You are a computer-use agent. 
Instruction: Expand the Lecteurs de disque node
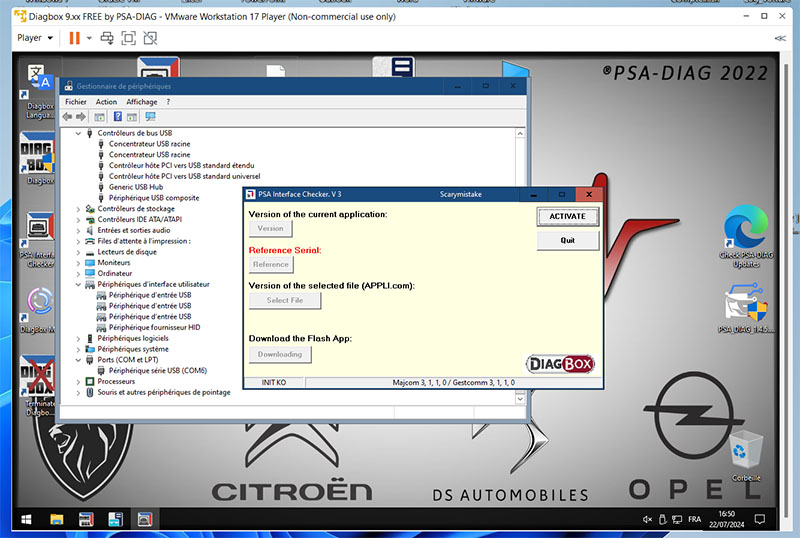pyautogui.click(x=78, y=252)
